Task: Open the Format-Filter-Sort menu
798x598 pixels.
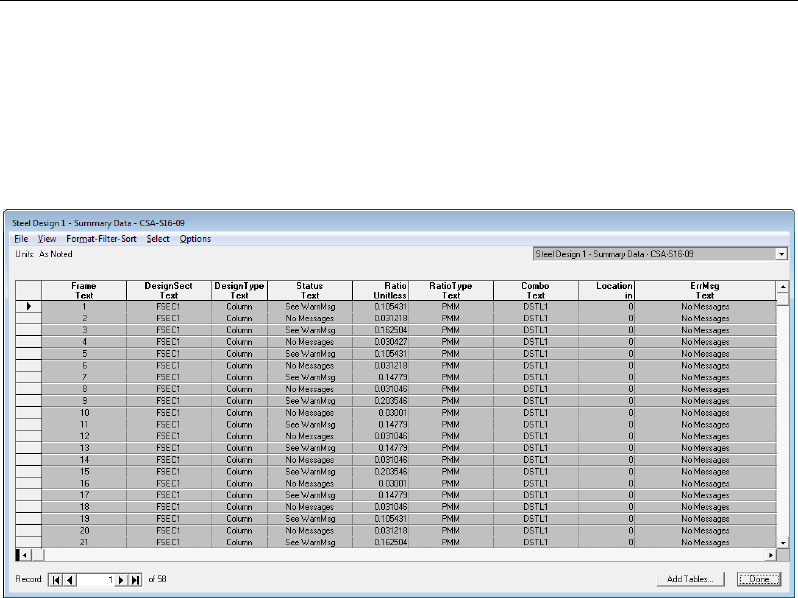Action: pos(101,239)
